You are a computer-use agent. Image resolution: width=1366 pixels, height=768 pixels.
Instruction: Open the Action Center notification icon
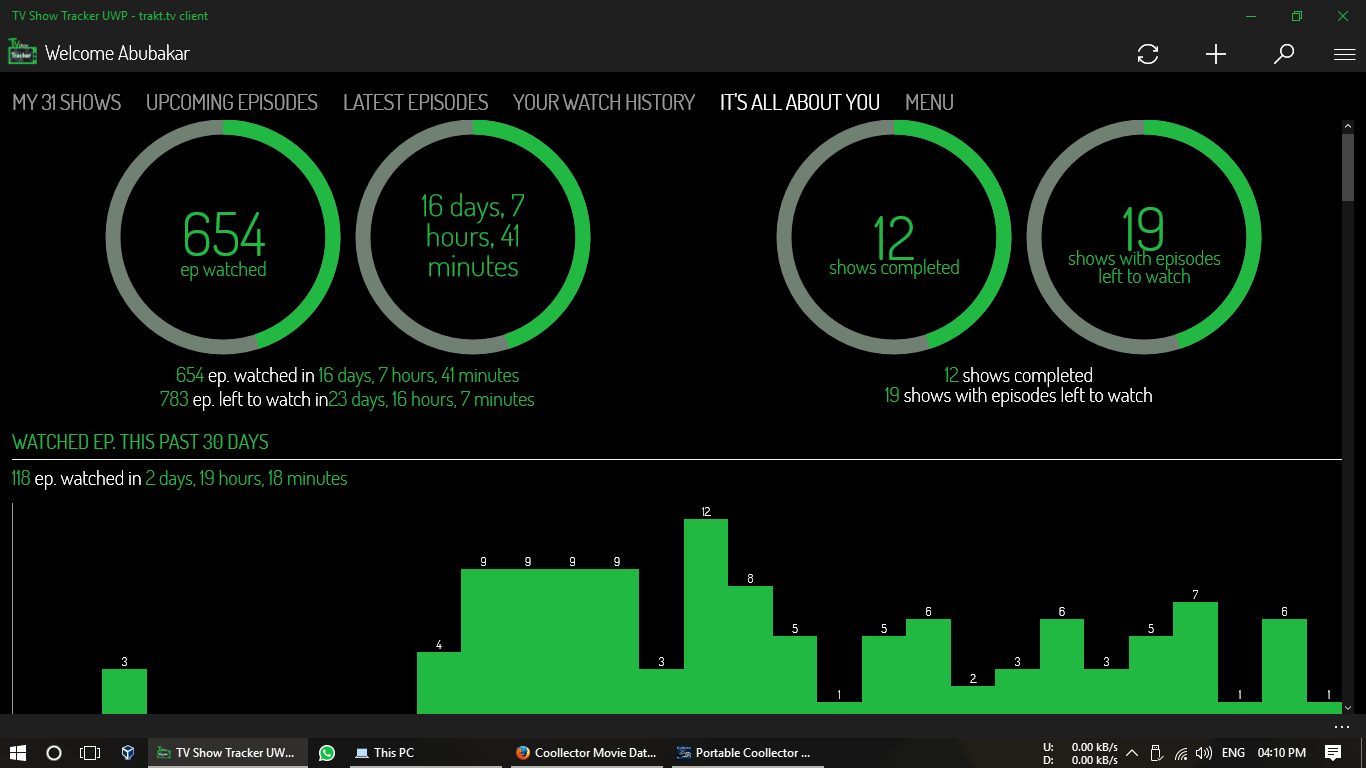[x=1333, y=753]
